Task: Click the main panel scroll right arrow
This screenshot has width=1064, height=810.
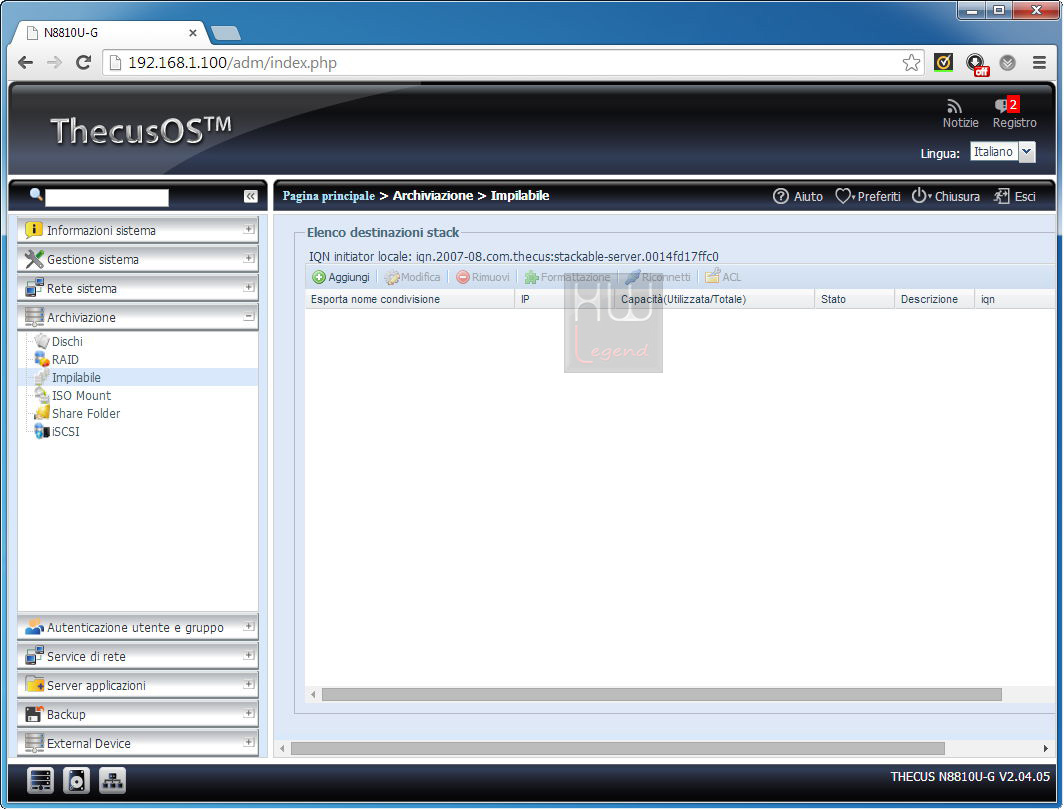Action: click(x=1046, y=748)
